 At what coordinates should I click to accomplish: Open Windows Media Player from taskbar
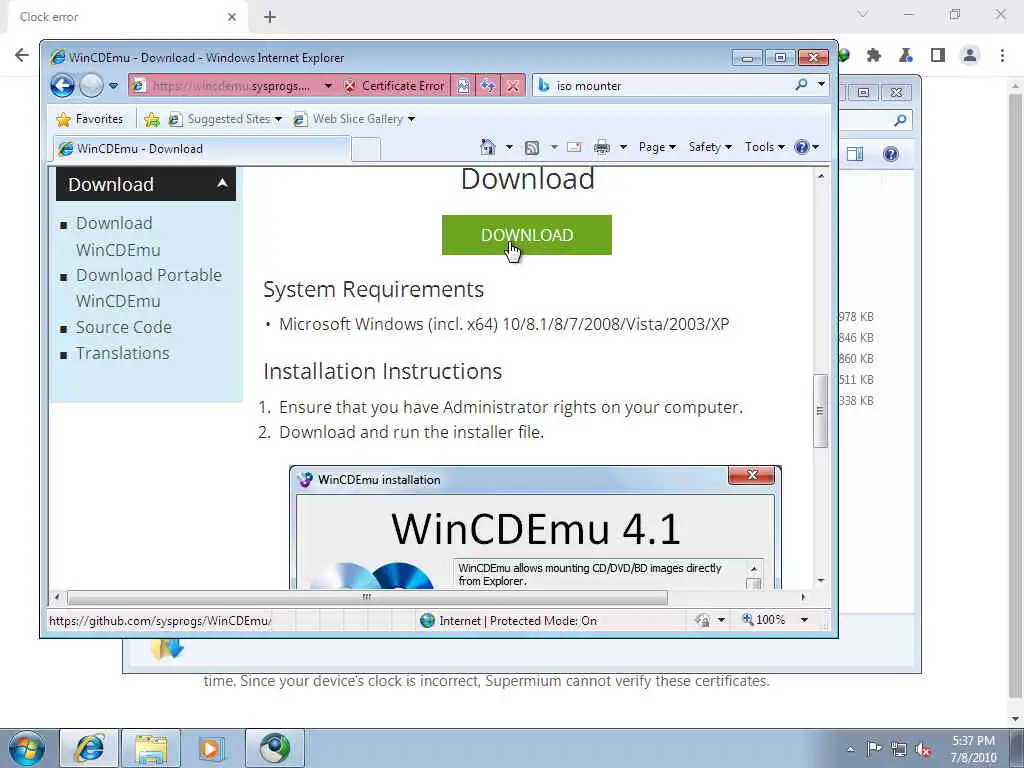click(x=212, y=748)
